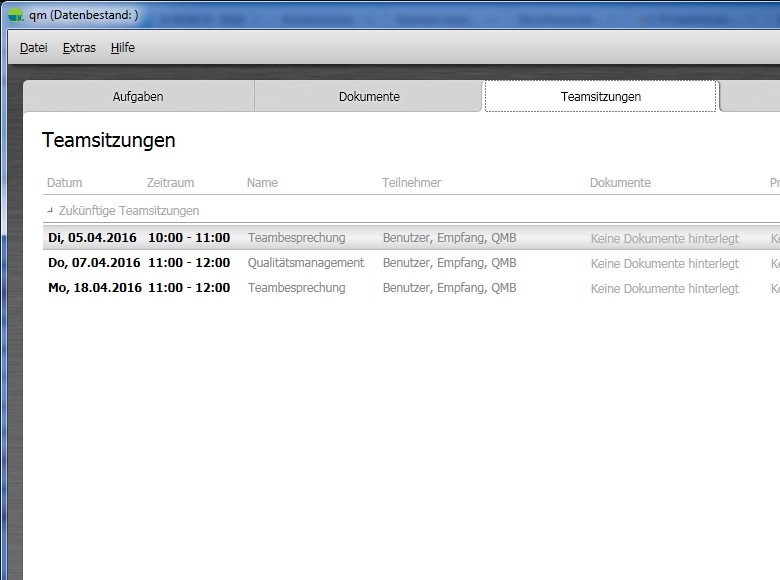Select the meeting on Di, 05.04.2016
Screen dimensions: 780x580
tap(92, 238)
